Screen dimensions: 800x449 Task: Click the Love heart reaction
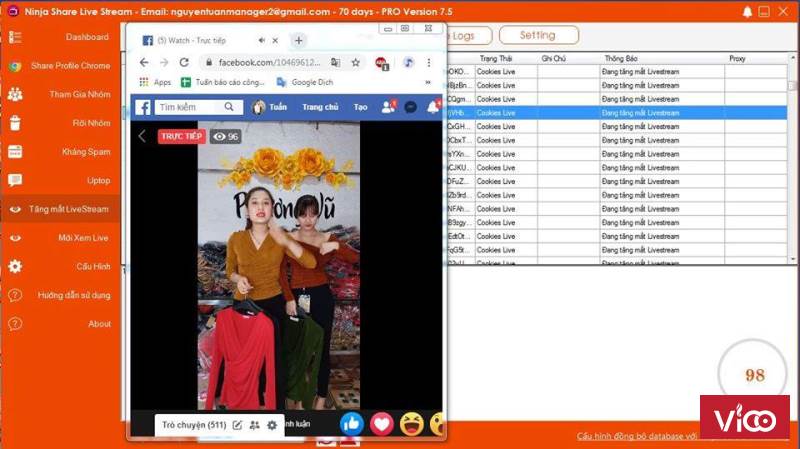(x=382, y=424)
